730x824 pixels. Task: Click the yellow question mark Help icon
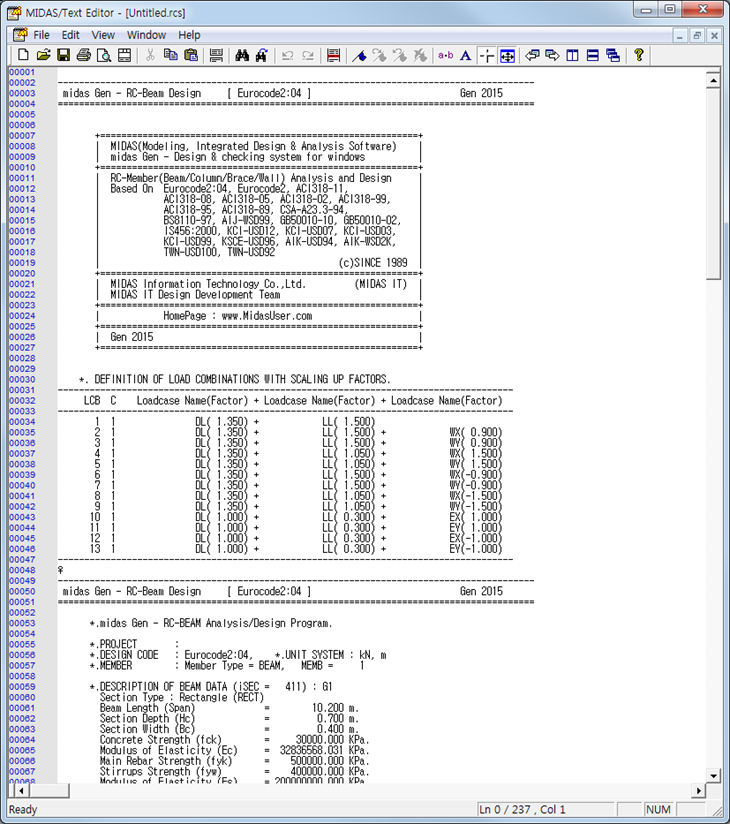639,55
